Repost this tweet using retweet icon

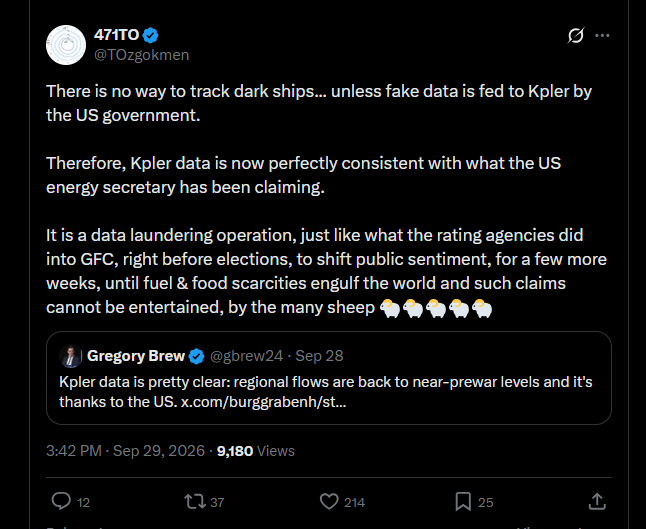[194, 501]
